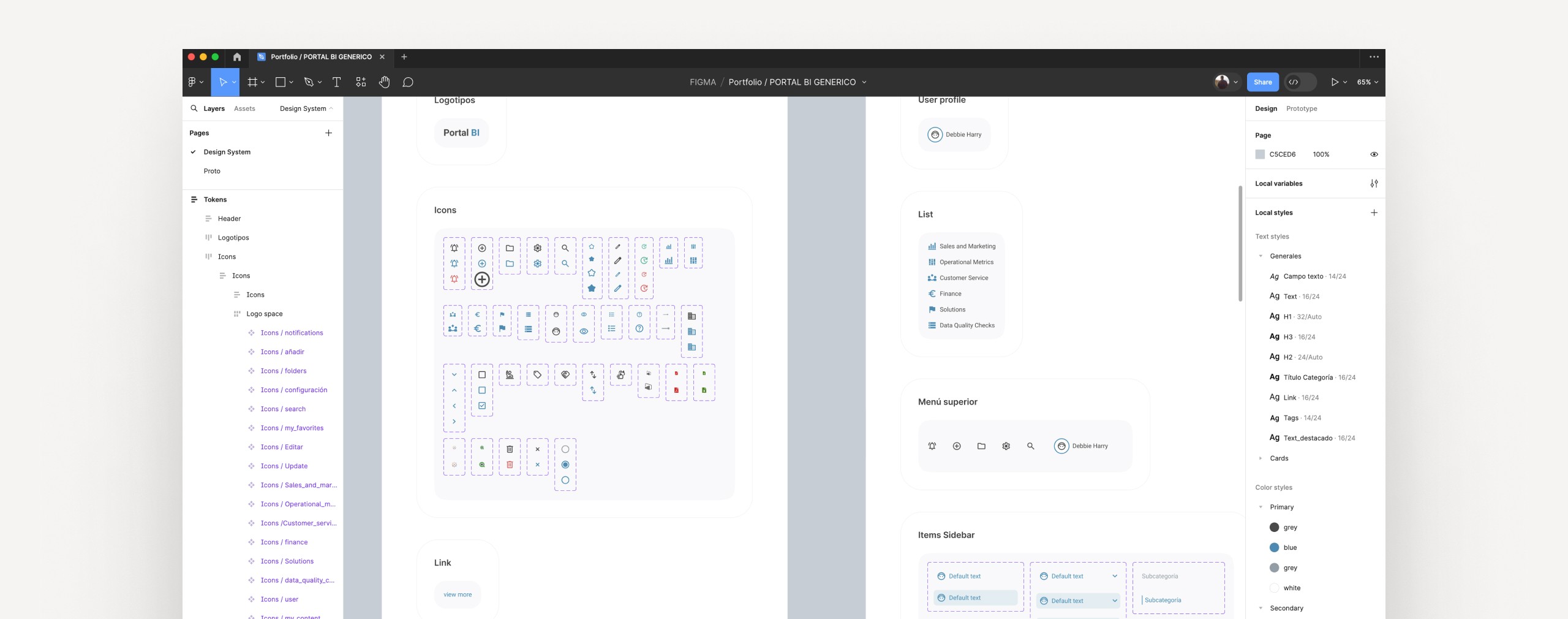The width and height of the screenshot is (1568, 619).
Task: Click the right panel scrollbar
Action: point(1240,243)
